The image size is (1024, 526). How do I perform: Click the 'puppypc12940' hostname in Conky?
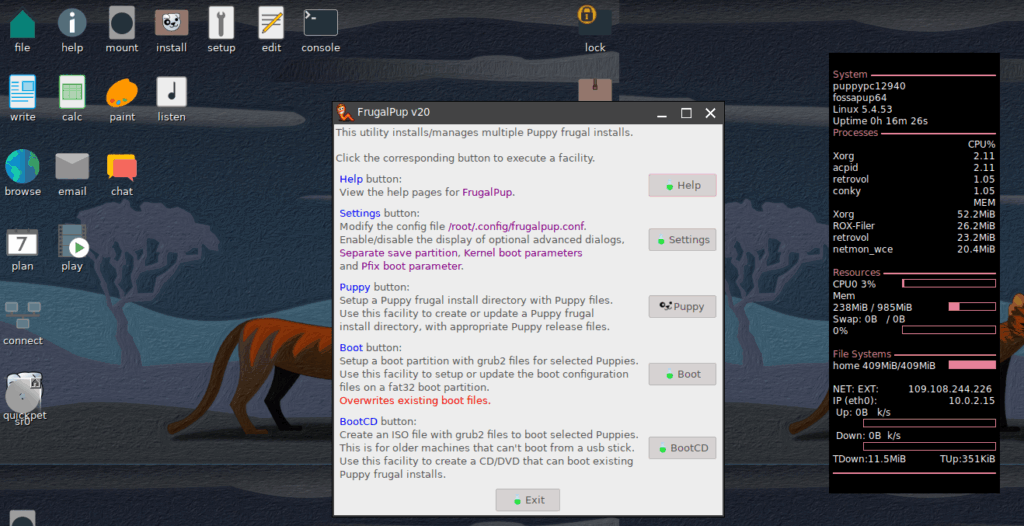coord(869,86)
